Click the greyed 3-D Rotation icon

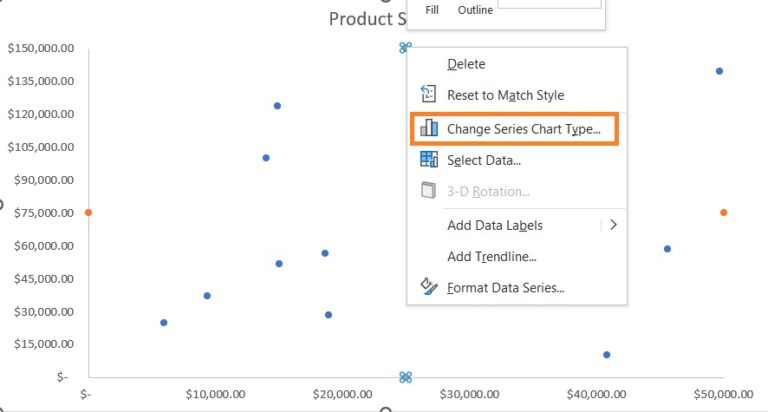coord(429,191)
